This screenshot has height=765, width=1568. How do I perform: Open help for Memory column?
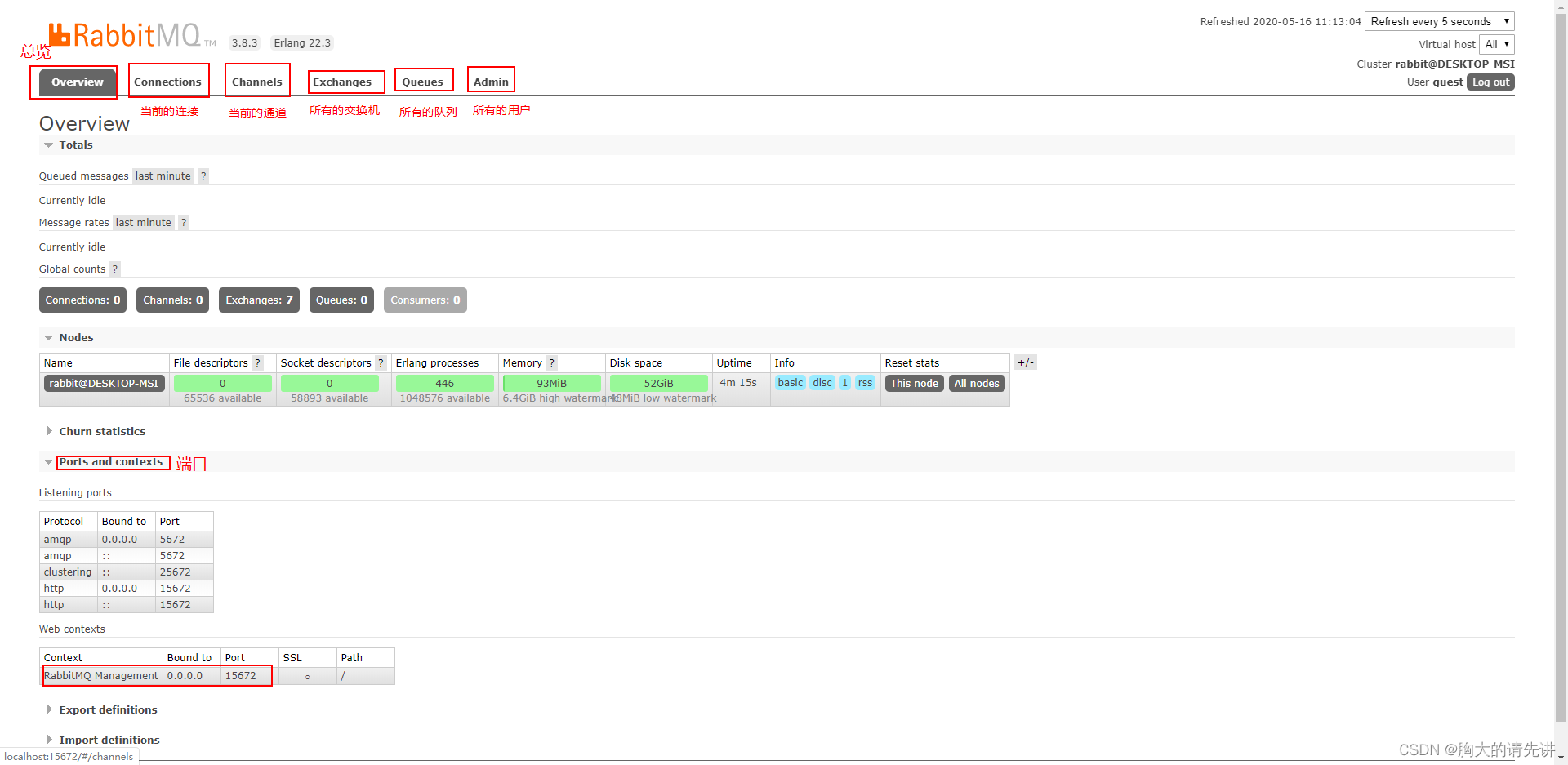point(552,362)
